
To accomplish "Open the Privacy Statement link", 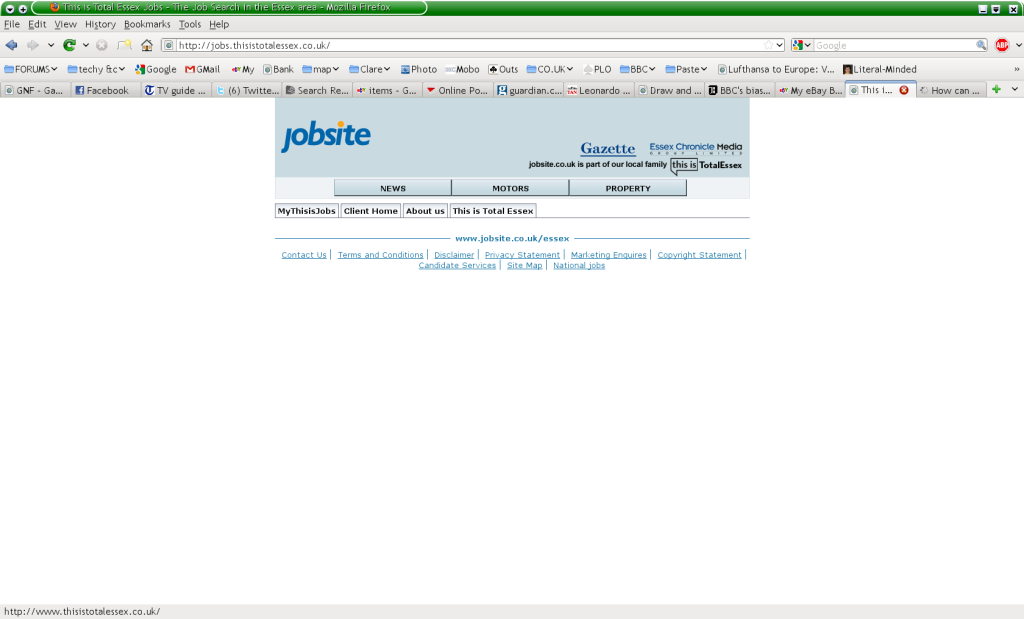I will coord(522,255).
